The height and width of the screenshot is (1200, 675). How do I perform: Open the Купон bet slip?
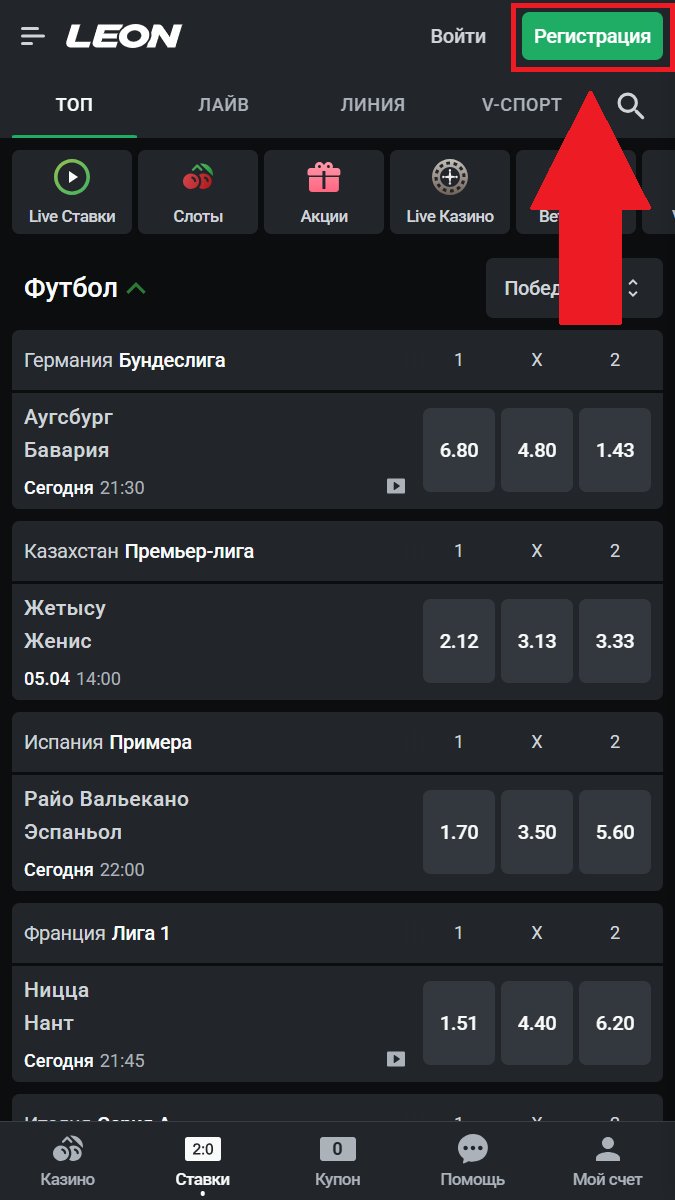(337, 1162)
